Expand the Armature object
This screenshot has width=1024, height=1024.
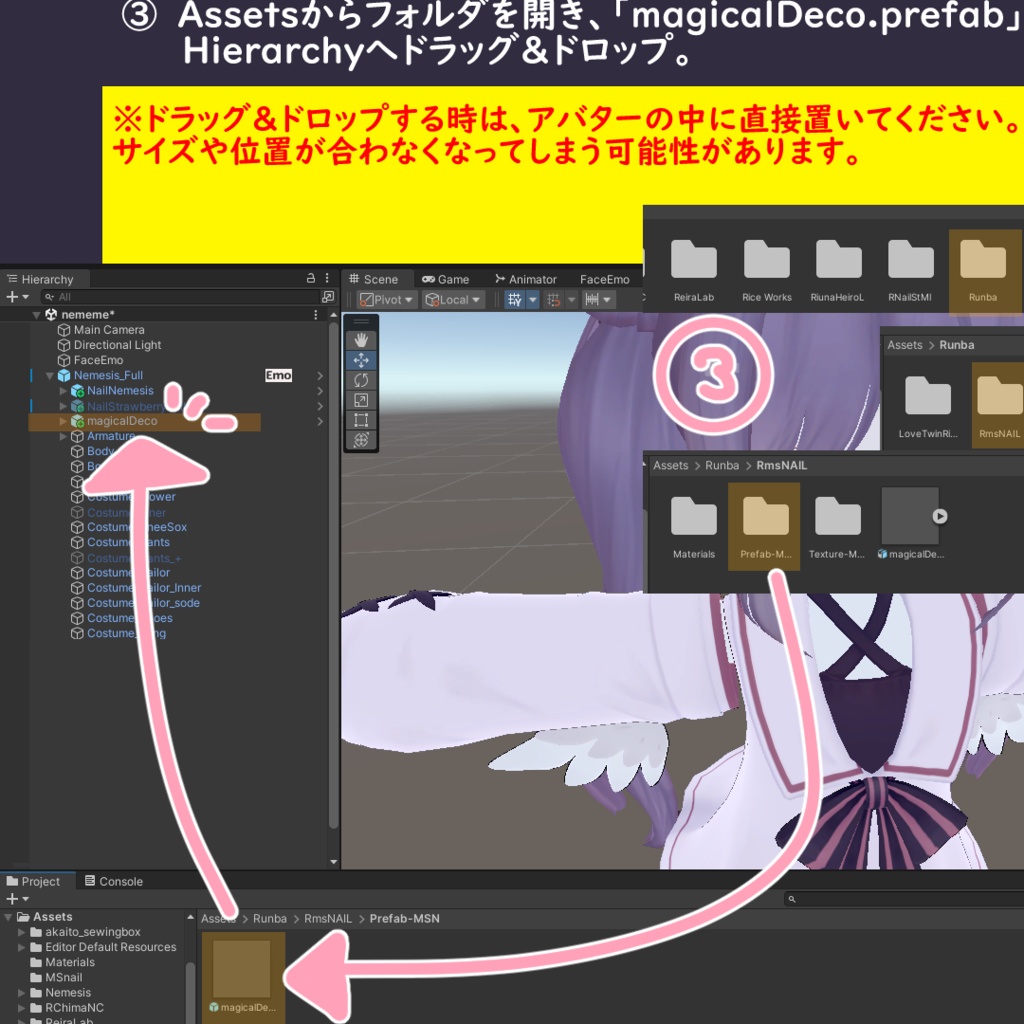tap(63, 436)
